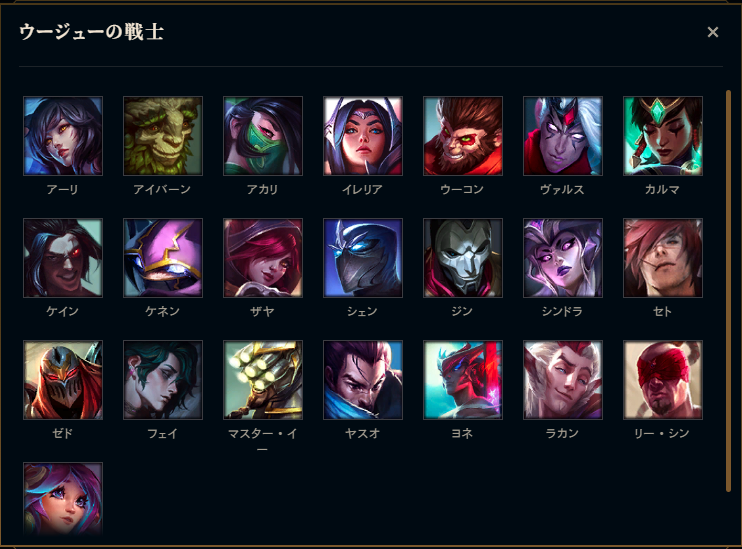This screenshot has width=742, height=549.
Task: Choose the ゼド champion portrait
Action: pos(63,380)
